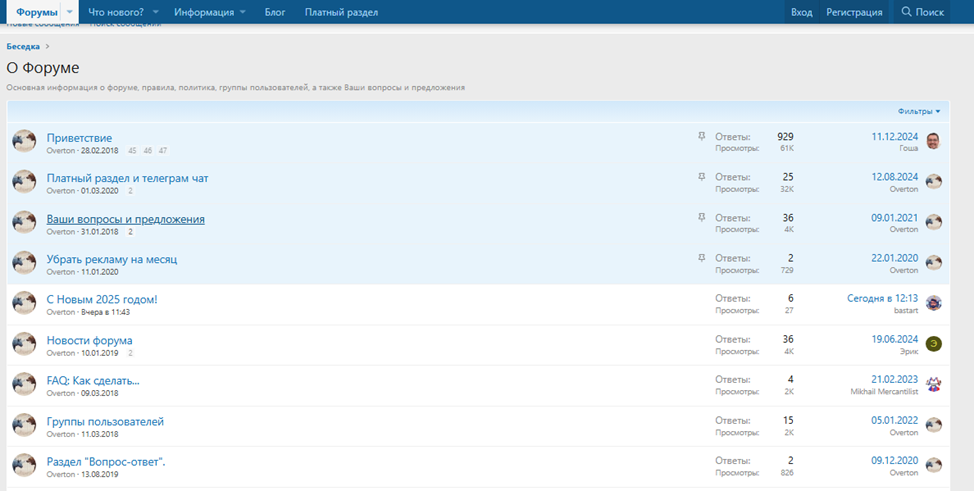Open the Блог menu item

pos(274,12)
